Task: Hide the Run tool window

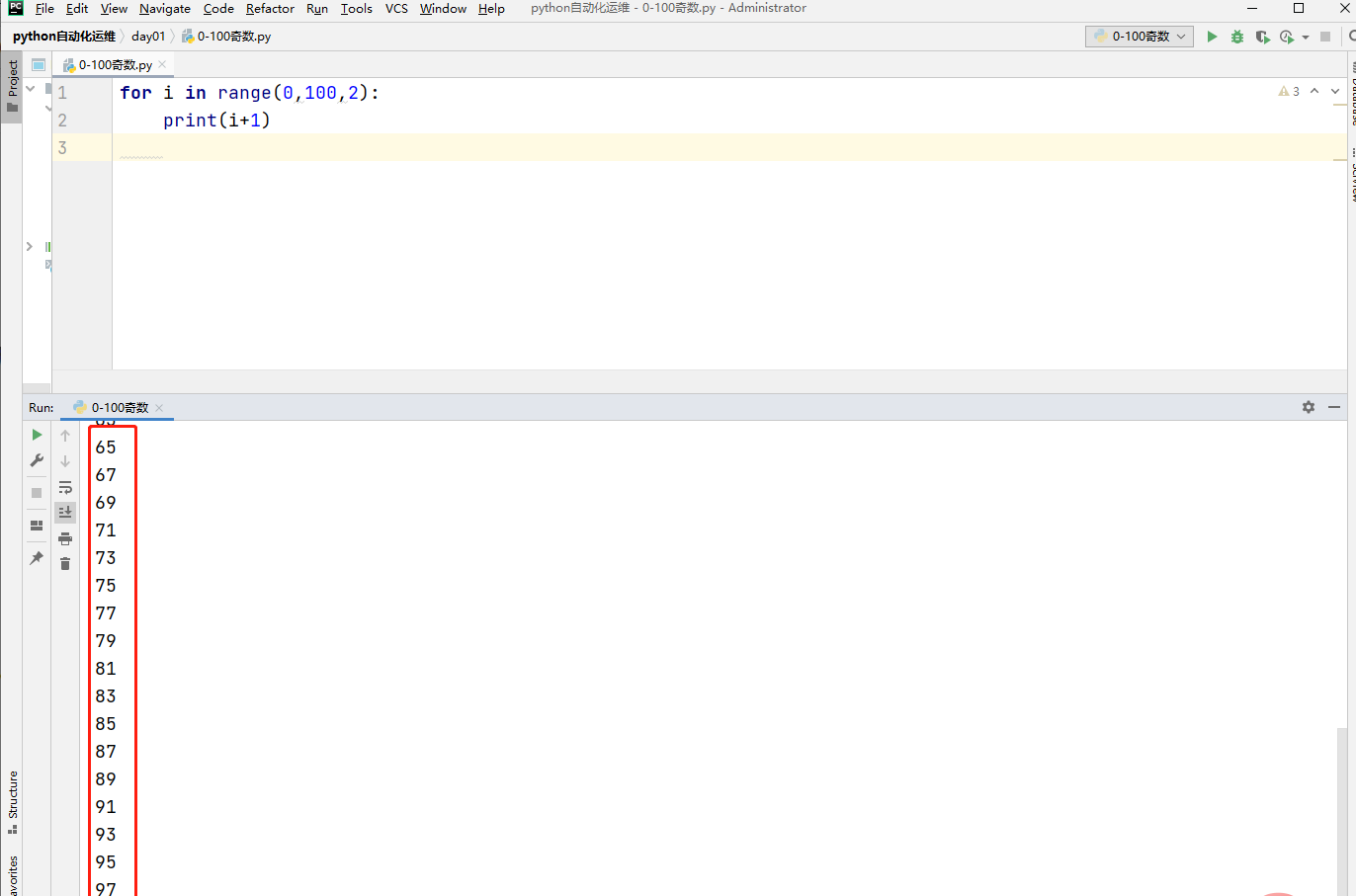Action: (1334, 407)
